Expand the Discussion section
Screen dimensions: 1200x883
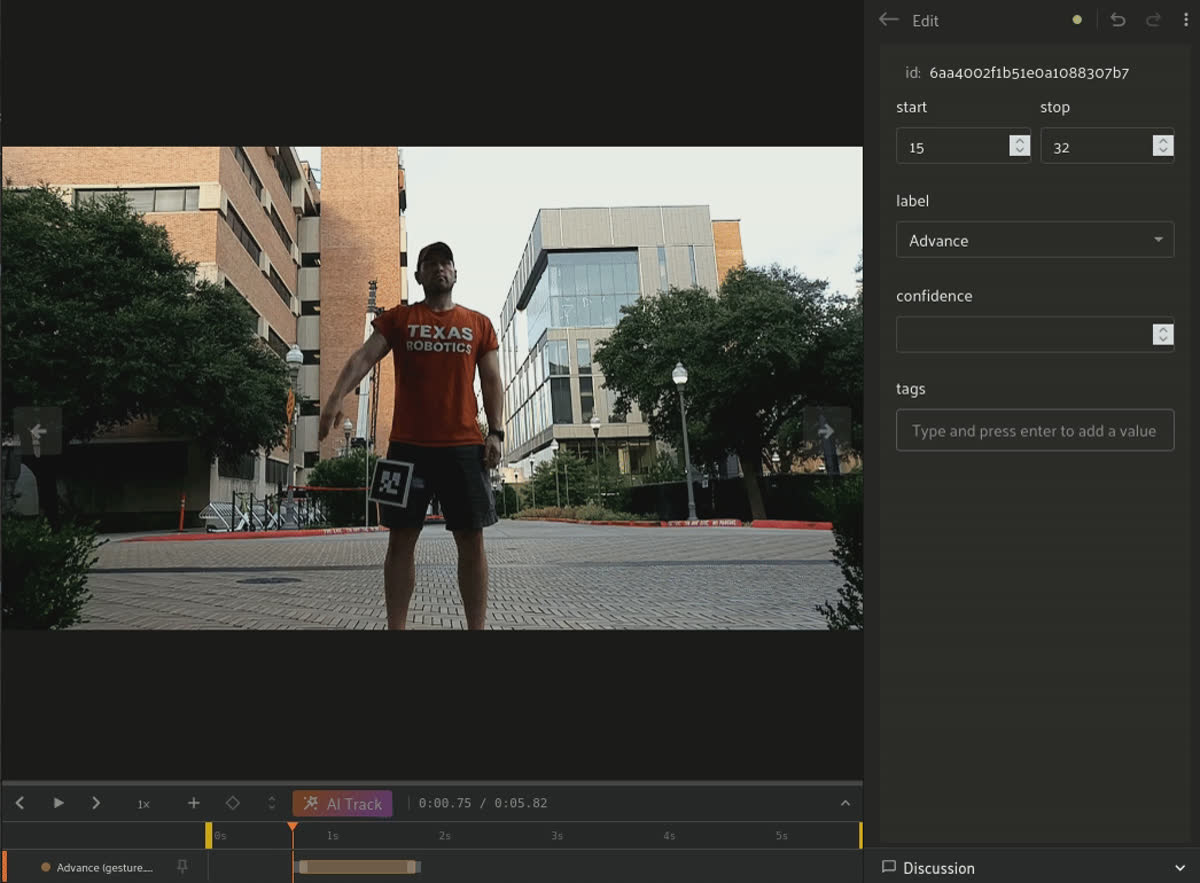(x=1180, y=868)
